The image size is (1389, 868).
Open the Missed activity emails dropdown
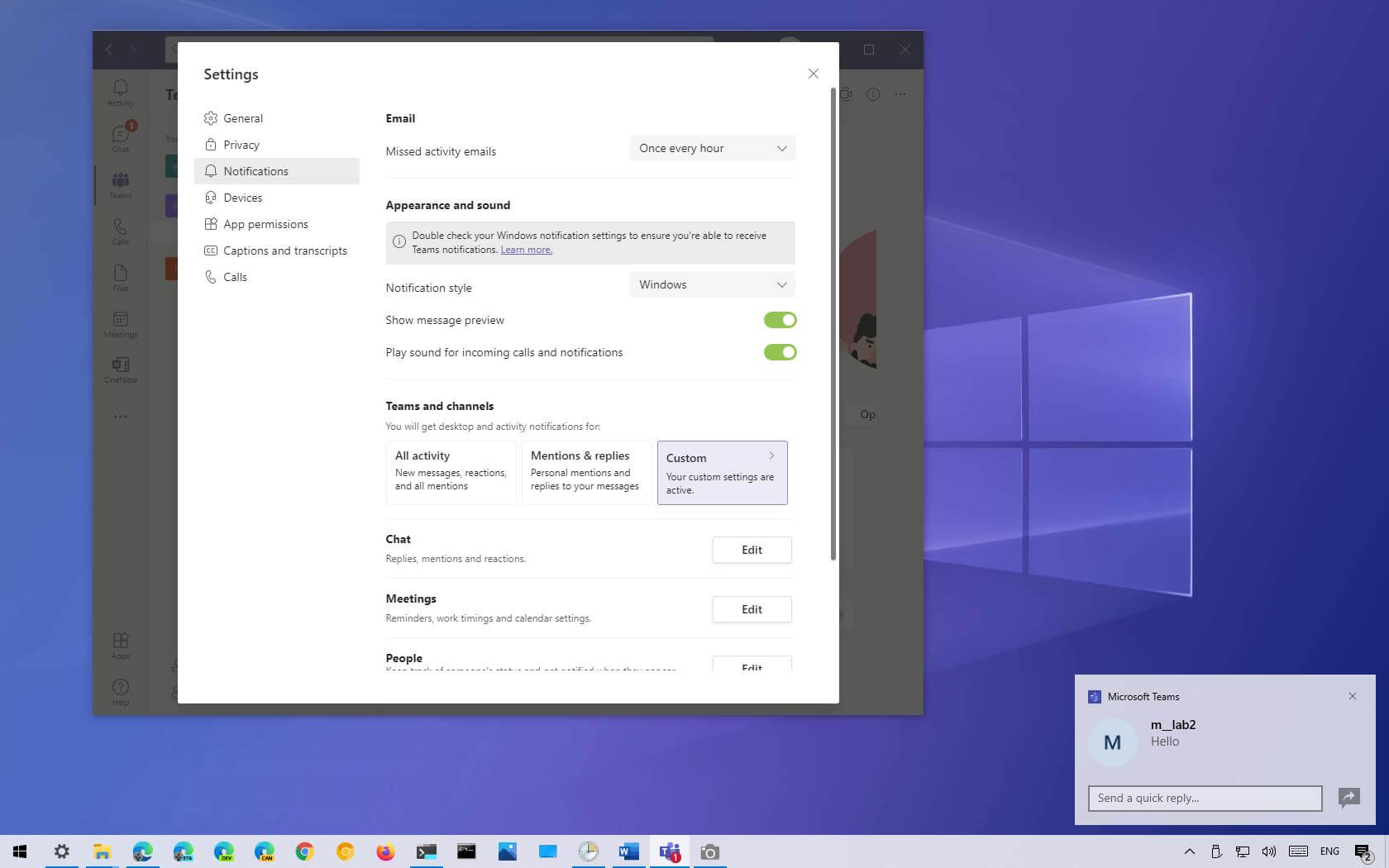712,148
